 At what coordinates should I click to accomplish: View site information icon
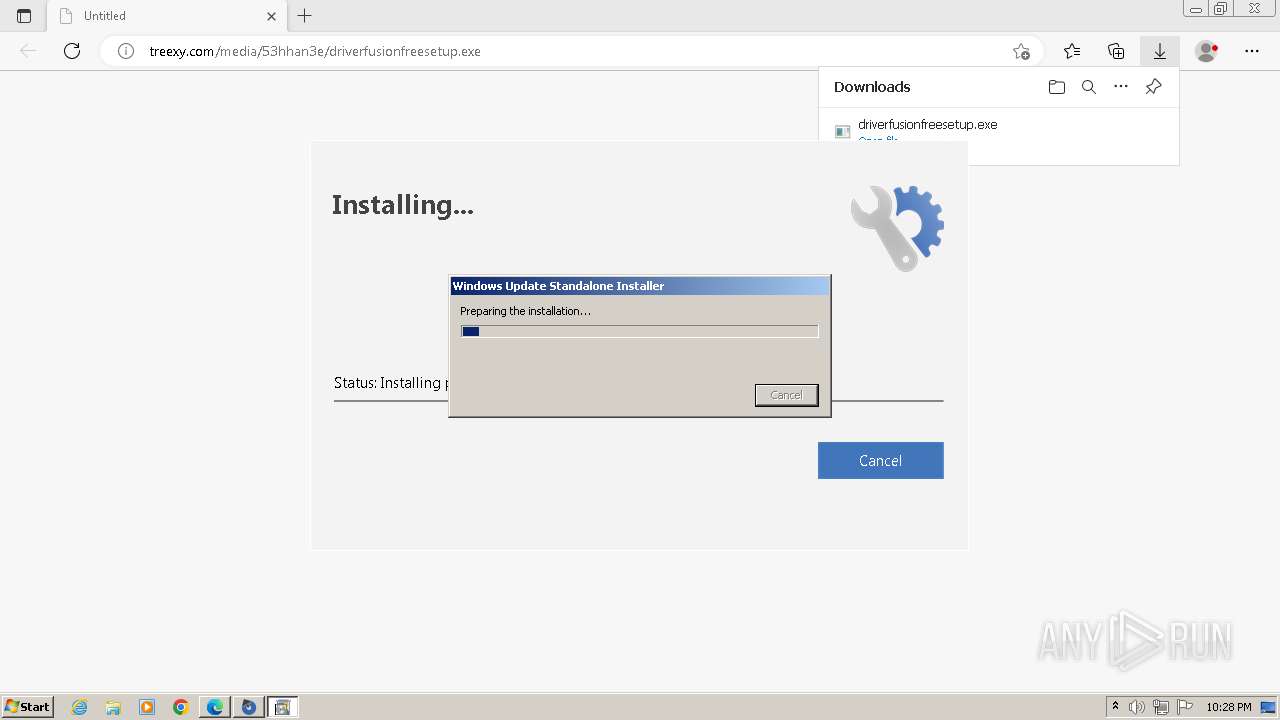[126, 51]
